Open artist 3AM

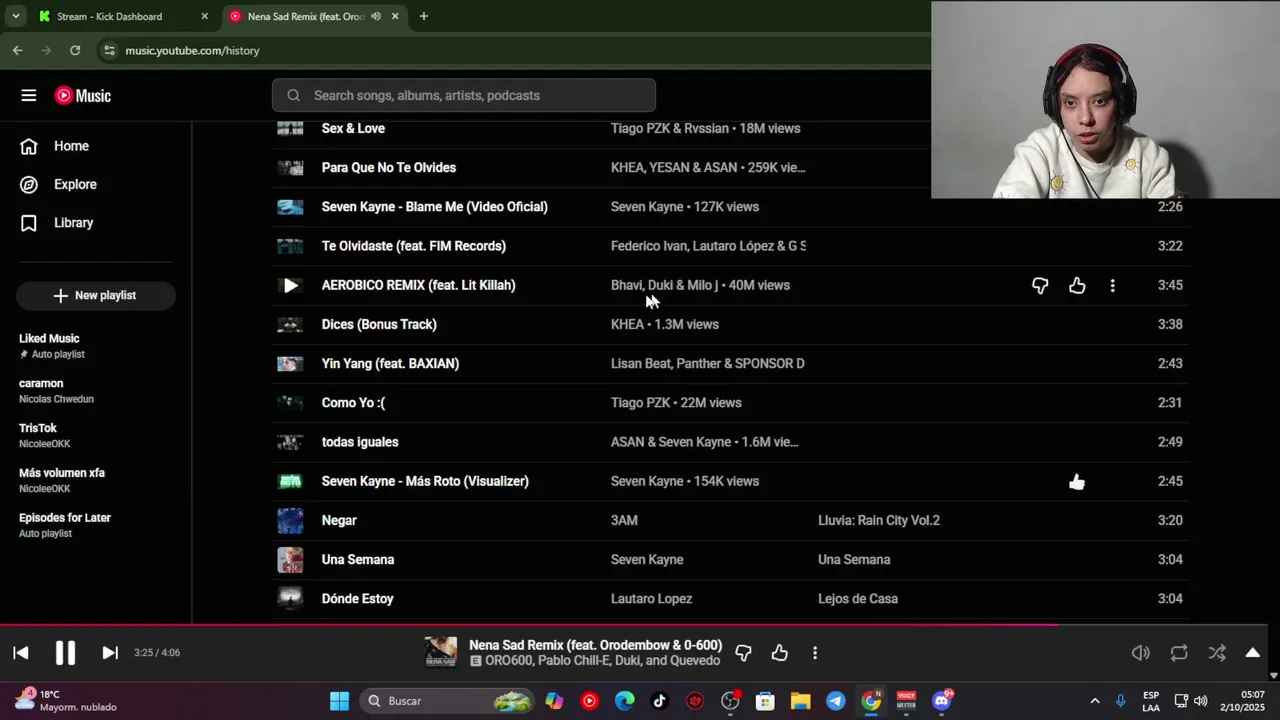[624, 520]
